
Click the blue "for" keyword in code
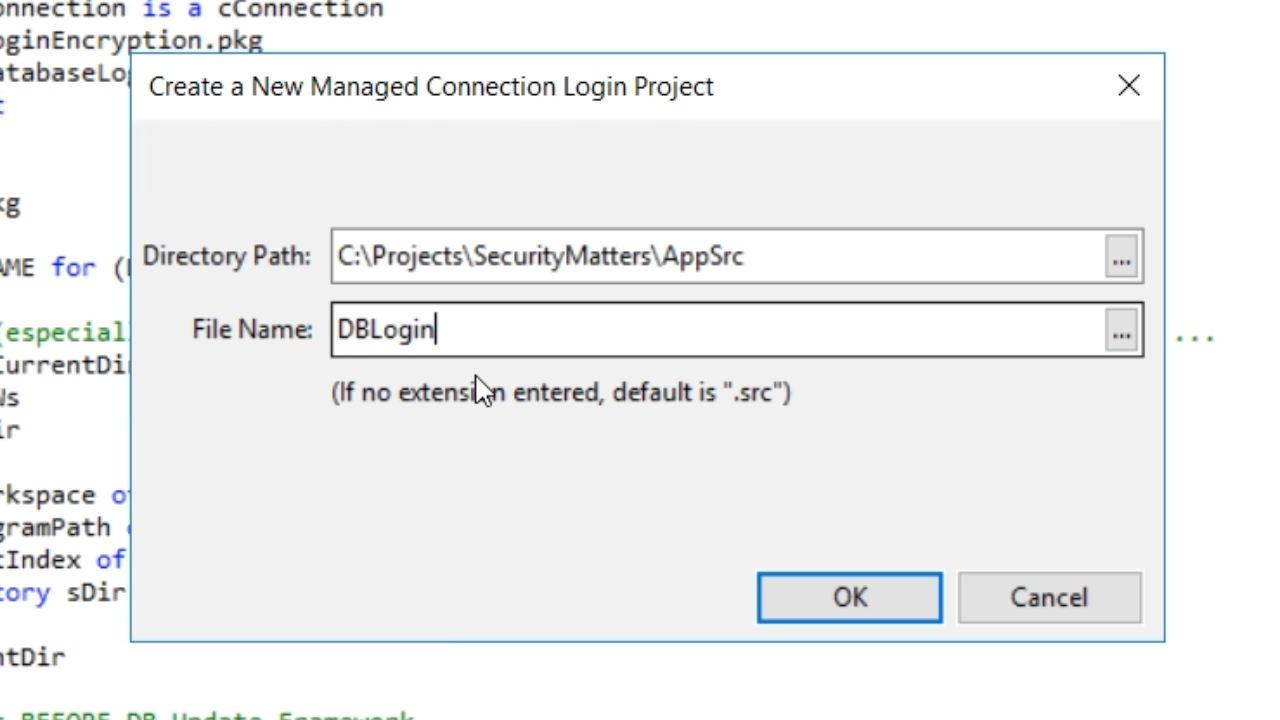[x=73, y=267]
